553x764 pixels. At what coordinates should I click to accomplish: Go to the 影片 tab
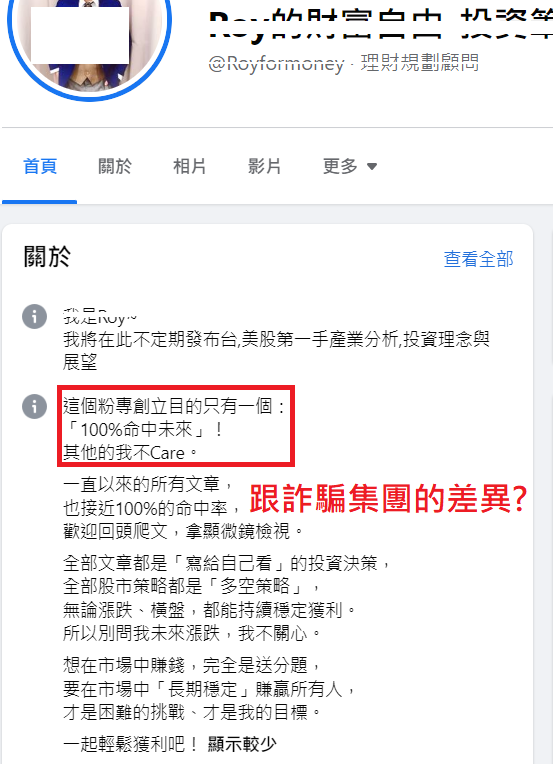coord(265,167)
